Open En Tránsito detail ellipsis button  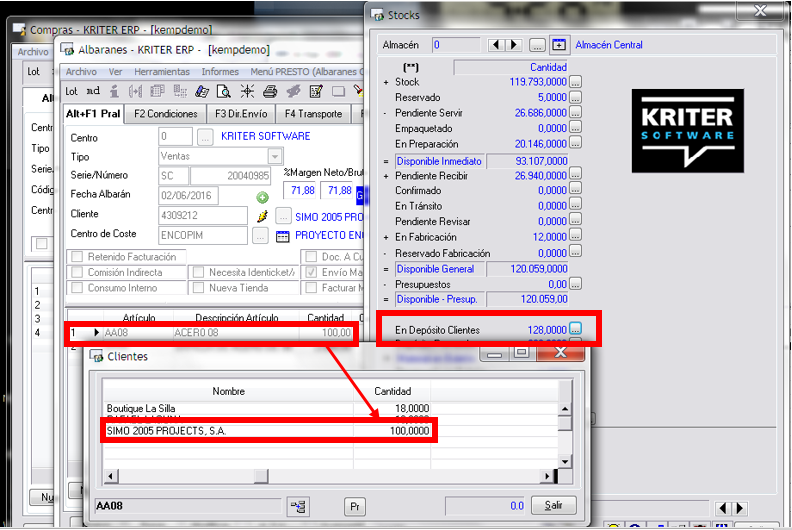[575, 205]
